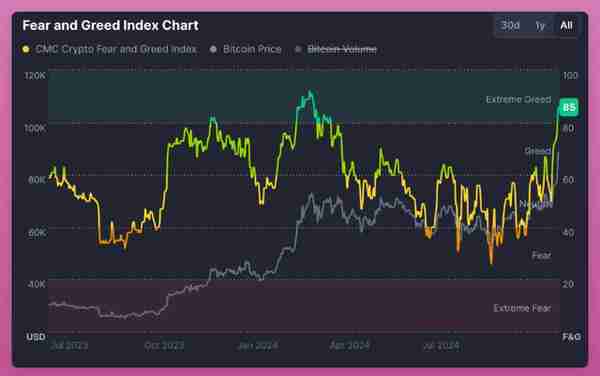Switch to the 1y time range
This screenshot has width=600, height=376.
coord(540,26)
